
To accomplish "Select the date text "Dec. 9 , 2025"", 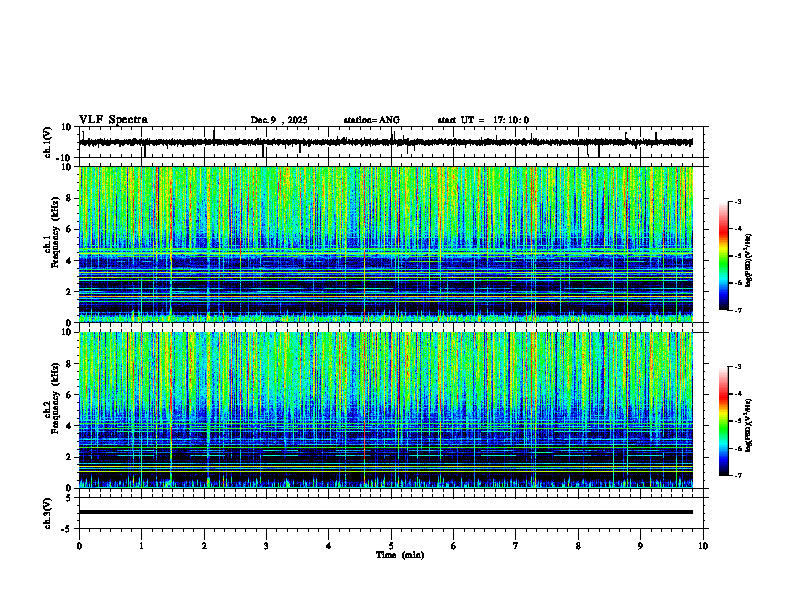I will coord(279,120).
